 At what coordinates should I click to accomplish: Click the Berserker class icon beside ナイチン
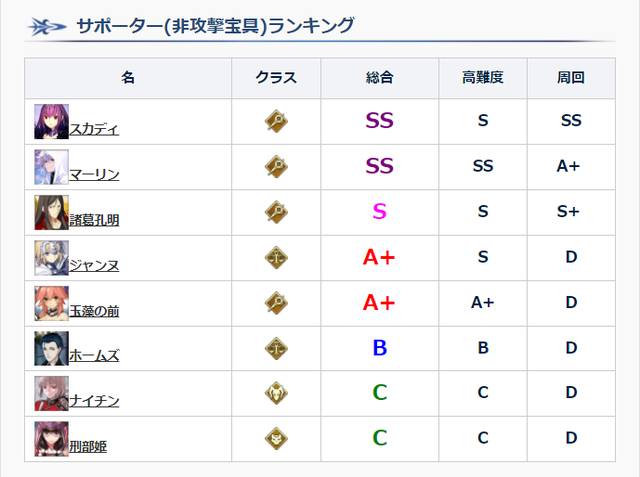point(277,392)
